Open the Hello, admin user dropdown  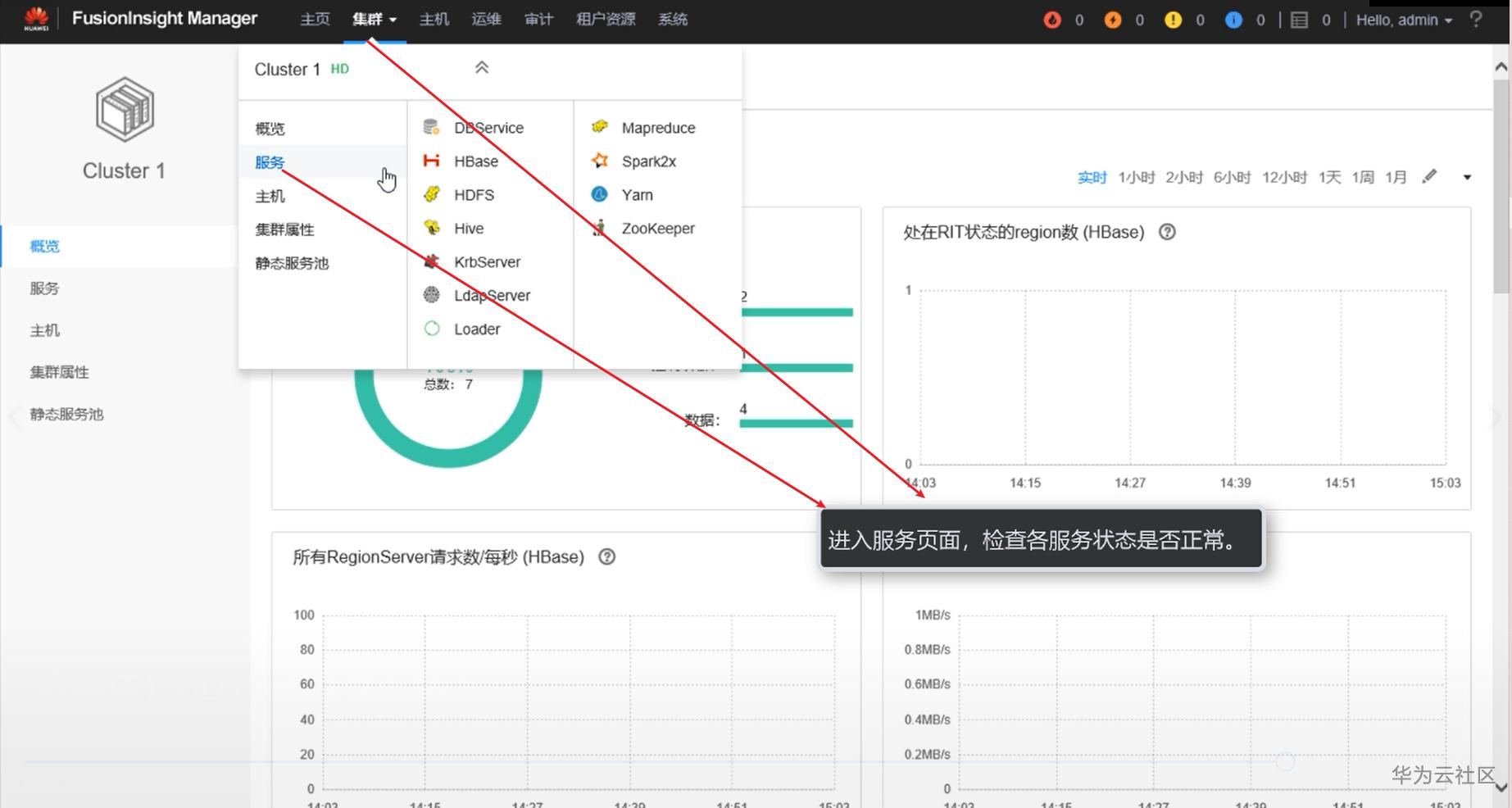coord(1404,20)
